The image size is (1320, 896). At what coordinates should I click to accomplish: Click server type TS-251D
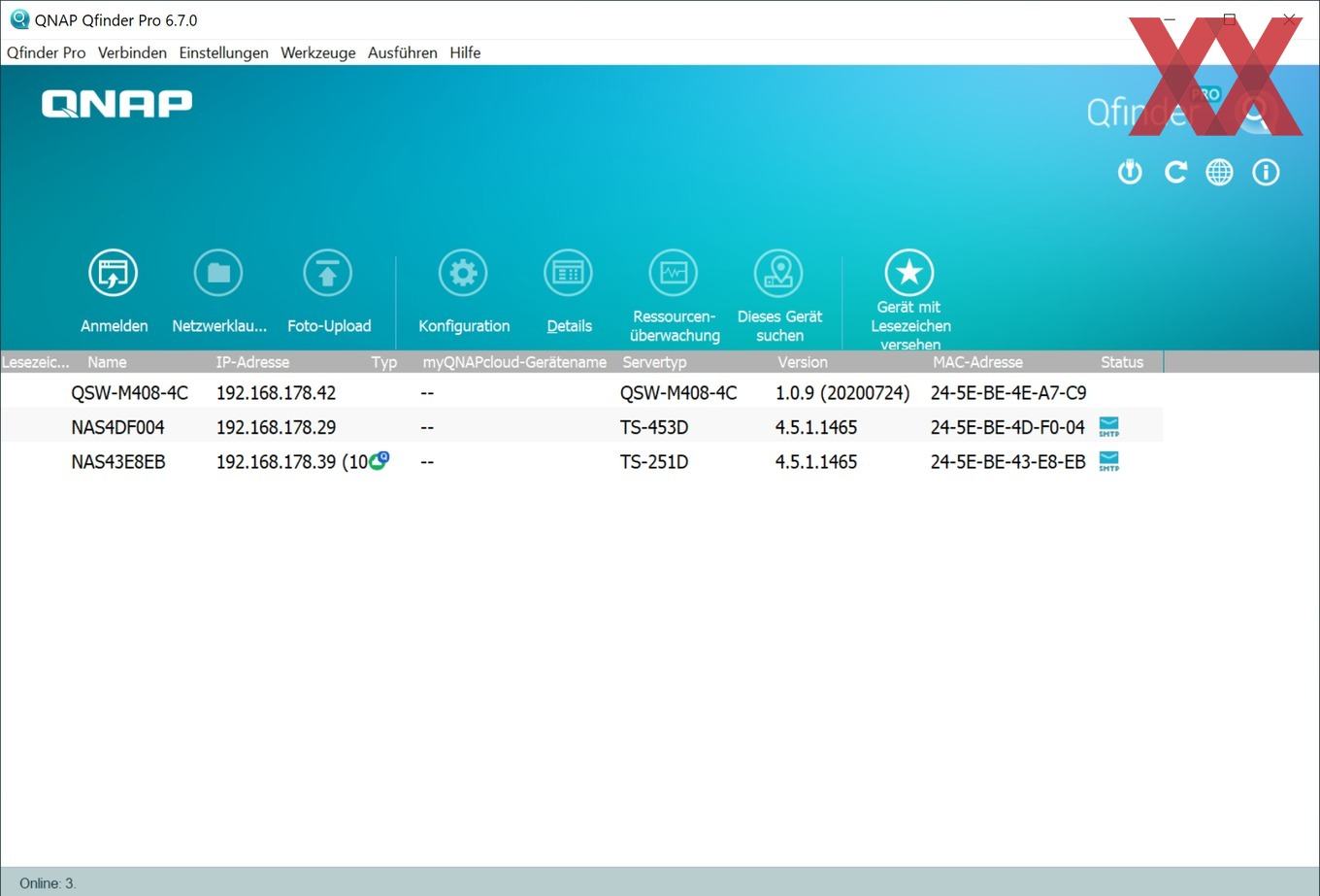pos(654,462)
